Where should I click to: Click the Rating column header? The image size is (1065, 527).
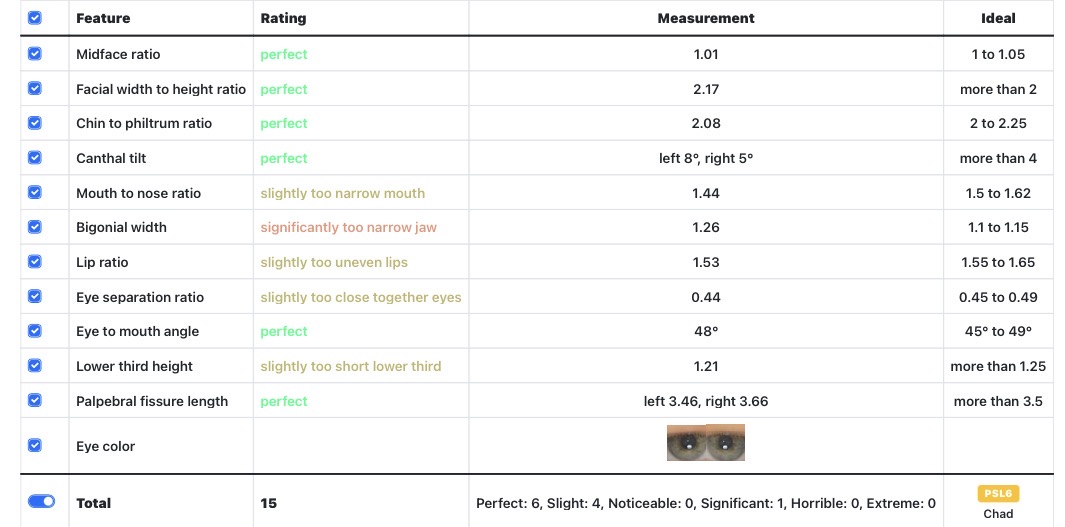click(283, 18)
